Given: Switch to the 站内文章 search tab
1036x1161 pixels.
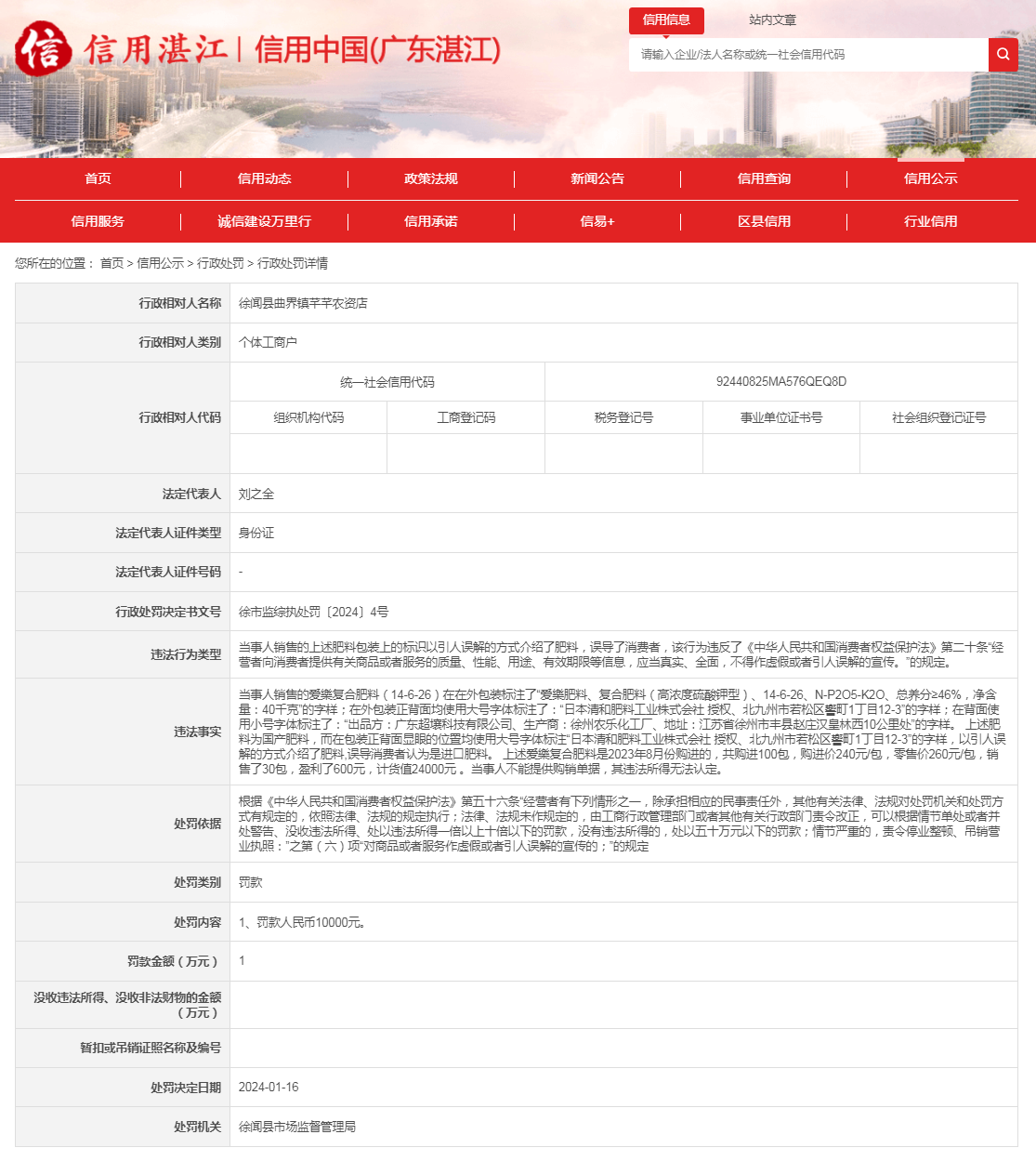Looking at the screenshot, I should pos(772,20).
